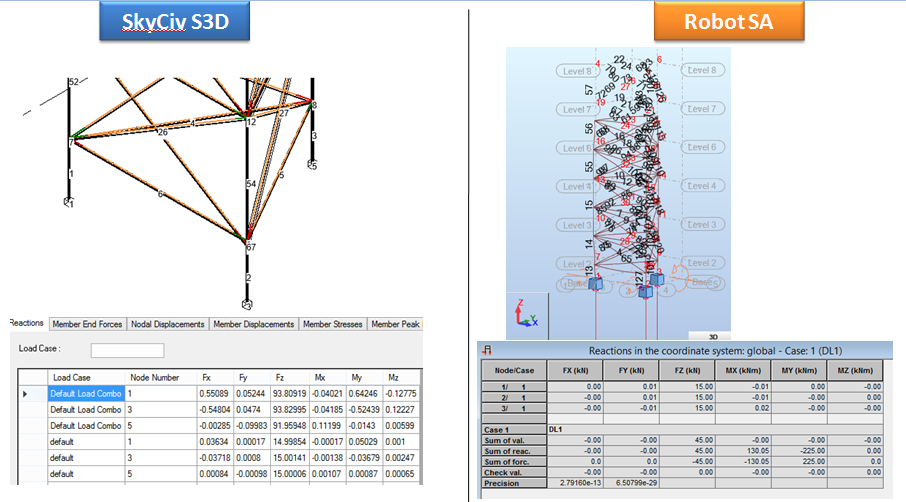The height and width of the screenshot is (502, 906).
Task: Open the Reactions tab in SkyCiv
Action: tap(27, 323)
